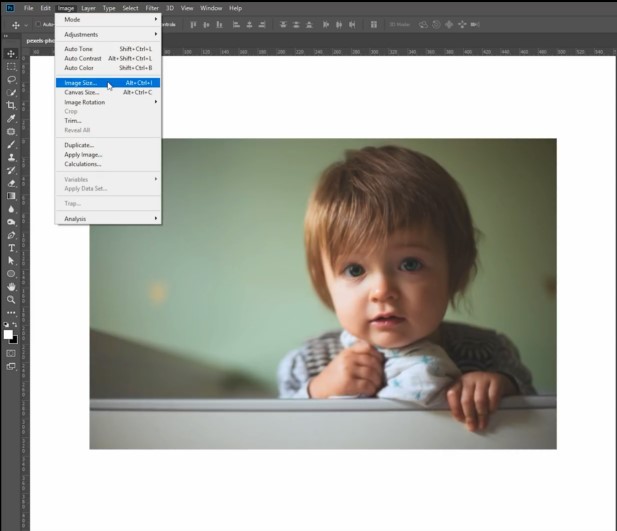Select the Rectangular Marquee tool
This screenshot has width=617, height=531.
pos(11,67)
